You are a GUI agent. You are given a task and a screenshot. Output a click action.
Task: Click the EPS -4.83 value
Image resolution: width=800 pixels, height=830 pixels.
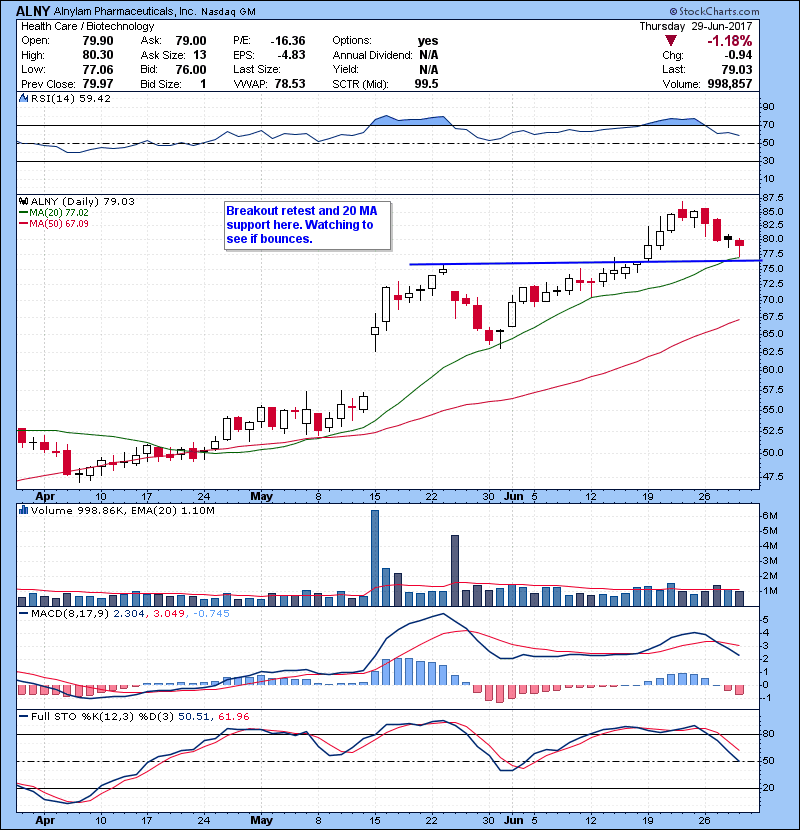click(291, 55)
